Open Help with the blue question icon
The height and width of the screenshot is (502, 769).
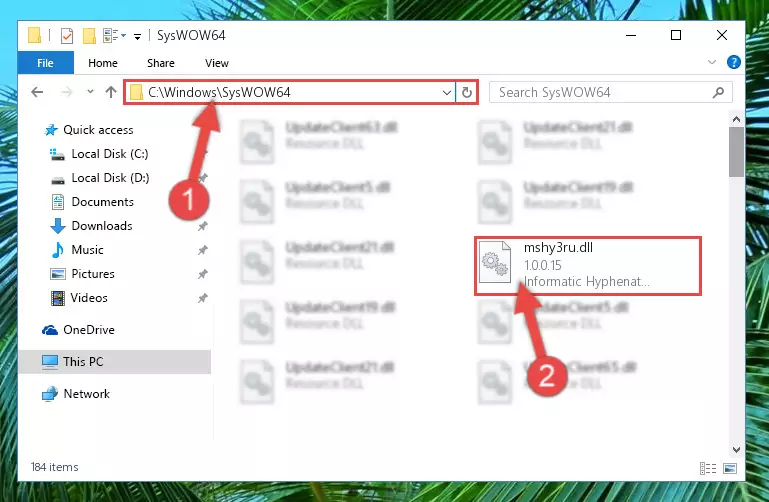coord(734,62)
